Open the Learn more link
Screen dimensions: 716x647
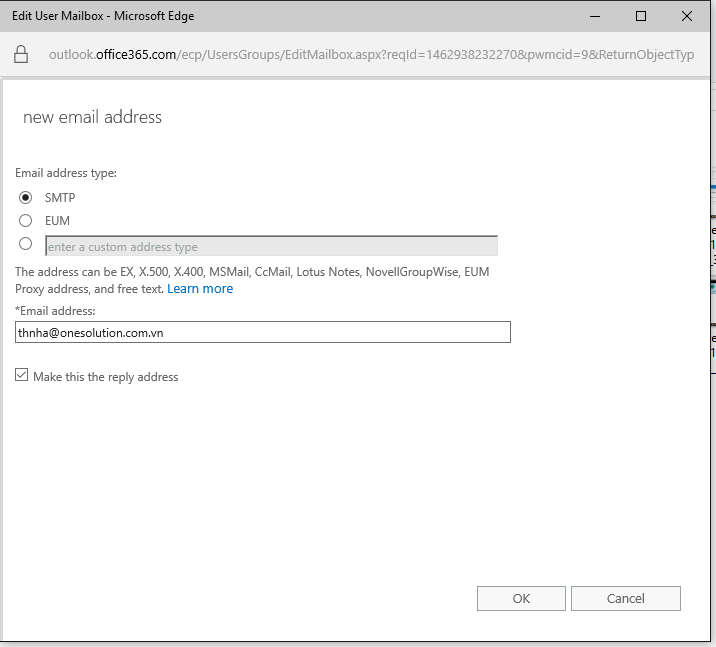[x=200, y=289]
